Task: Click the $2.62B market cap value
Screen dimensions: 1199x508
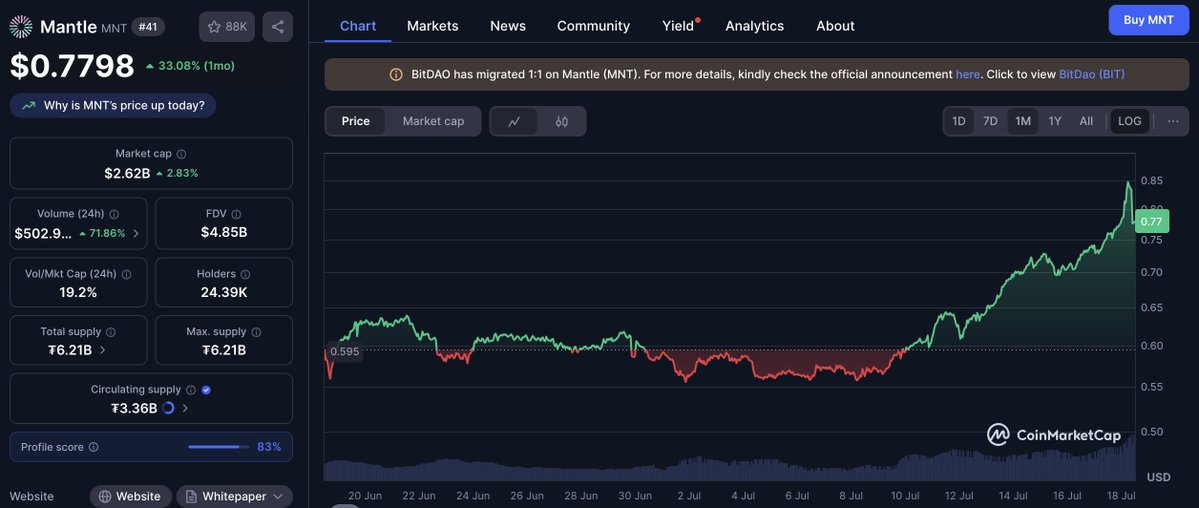Action: click(128, 173)
